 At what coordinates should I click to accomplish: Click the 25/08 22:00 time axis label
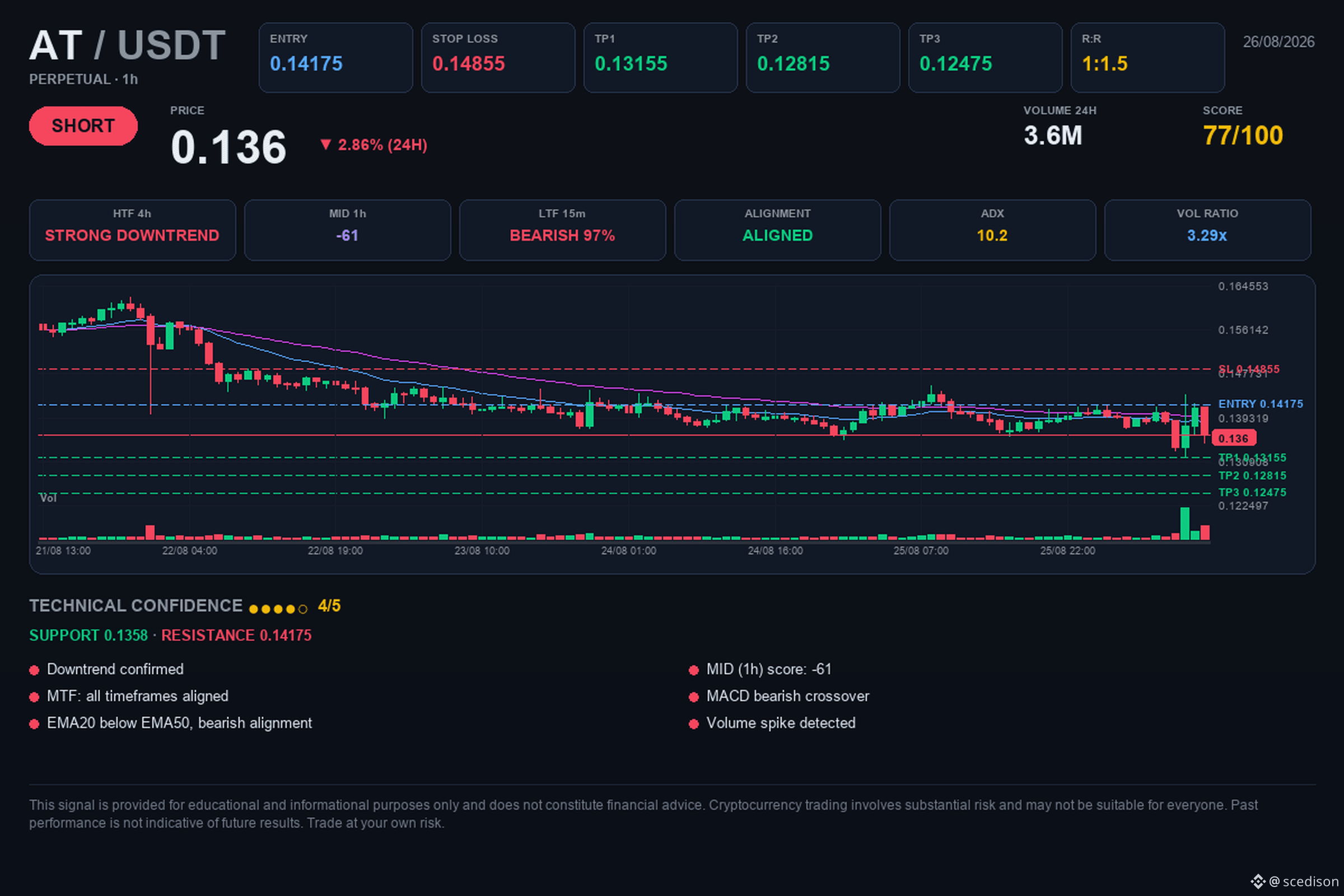tap(1068, 551)
